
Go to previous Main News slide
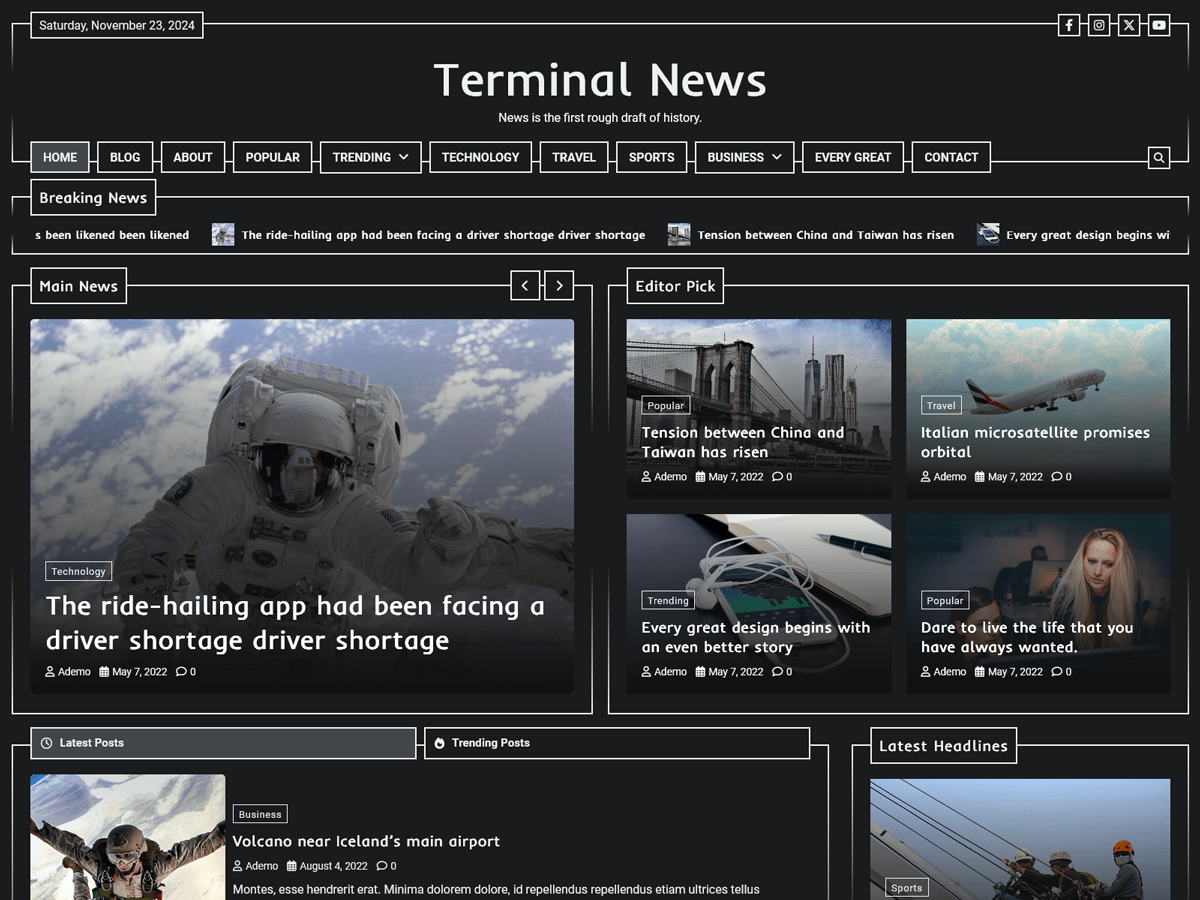525,285
